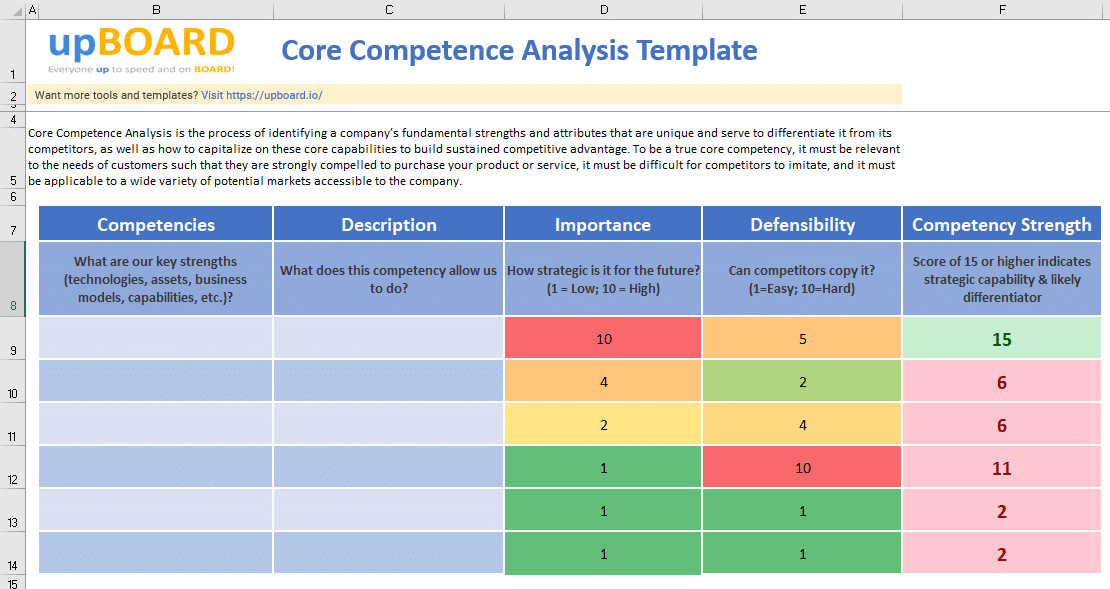Click the Defensibility header cell

tap(802, 223)
